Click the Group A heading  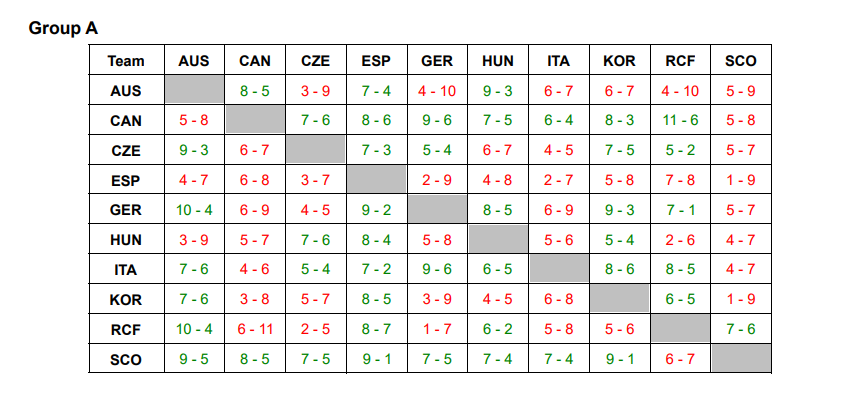(63, 28)
